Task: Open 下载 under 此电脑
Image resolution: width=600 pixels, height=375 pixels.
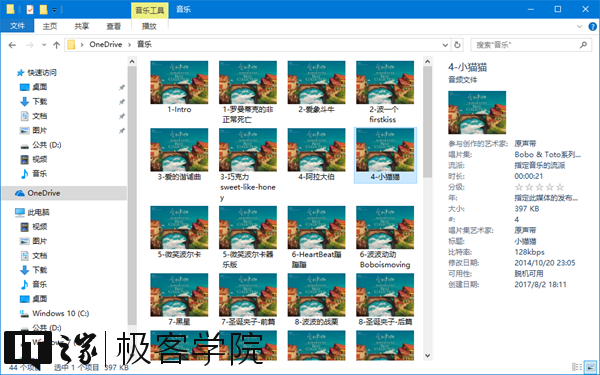Action: [x=39, y=270]
